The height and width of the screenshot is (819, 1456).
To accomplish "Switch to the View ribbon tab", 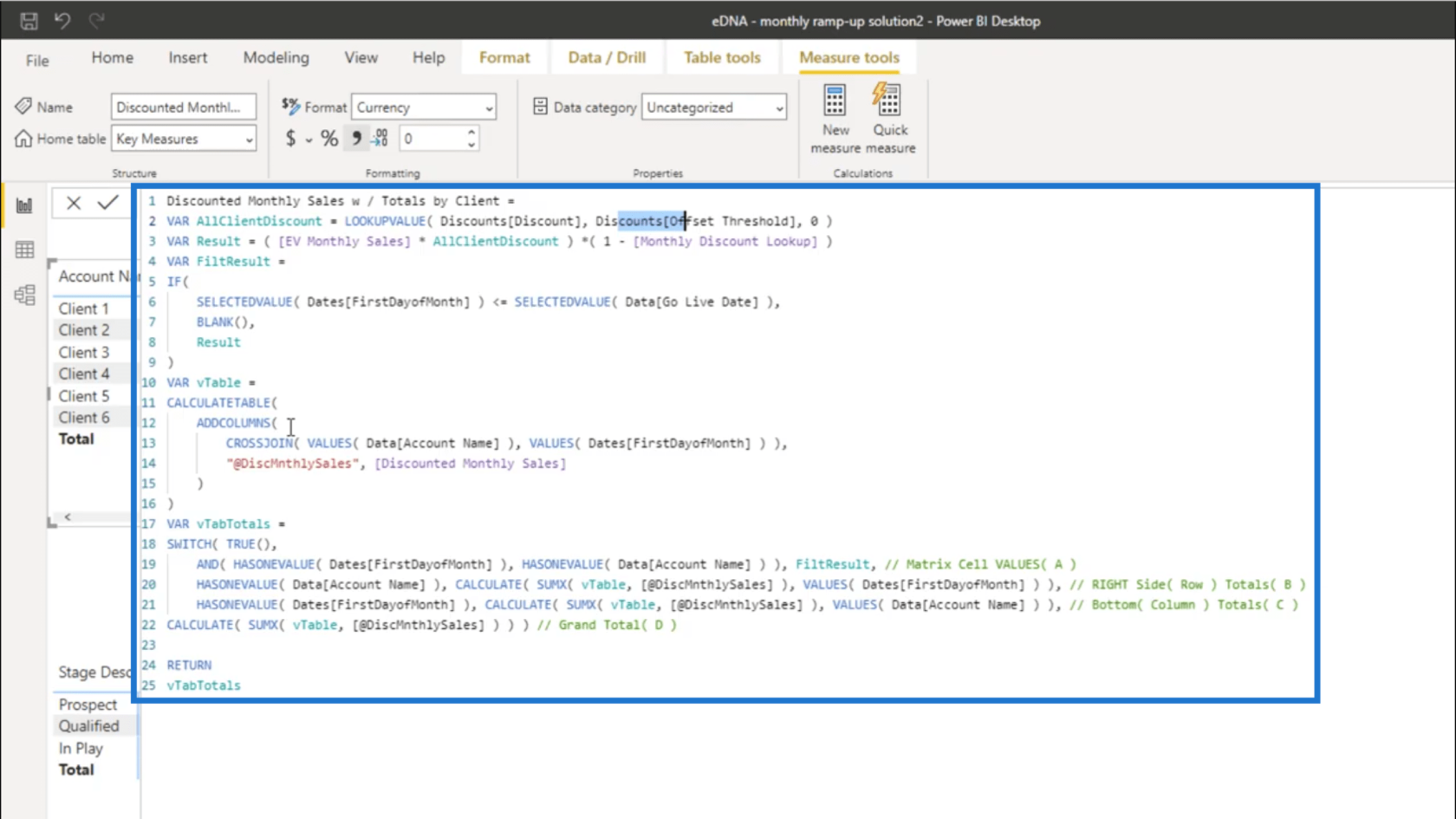I will (x=361, y=57).
